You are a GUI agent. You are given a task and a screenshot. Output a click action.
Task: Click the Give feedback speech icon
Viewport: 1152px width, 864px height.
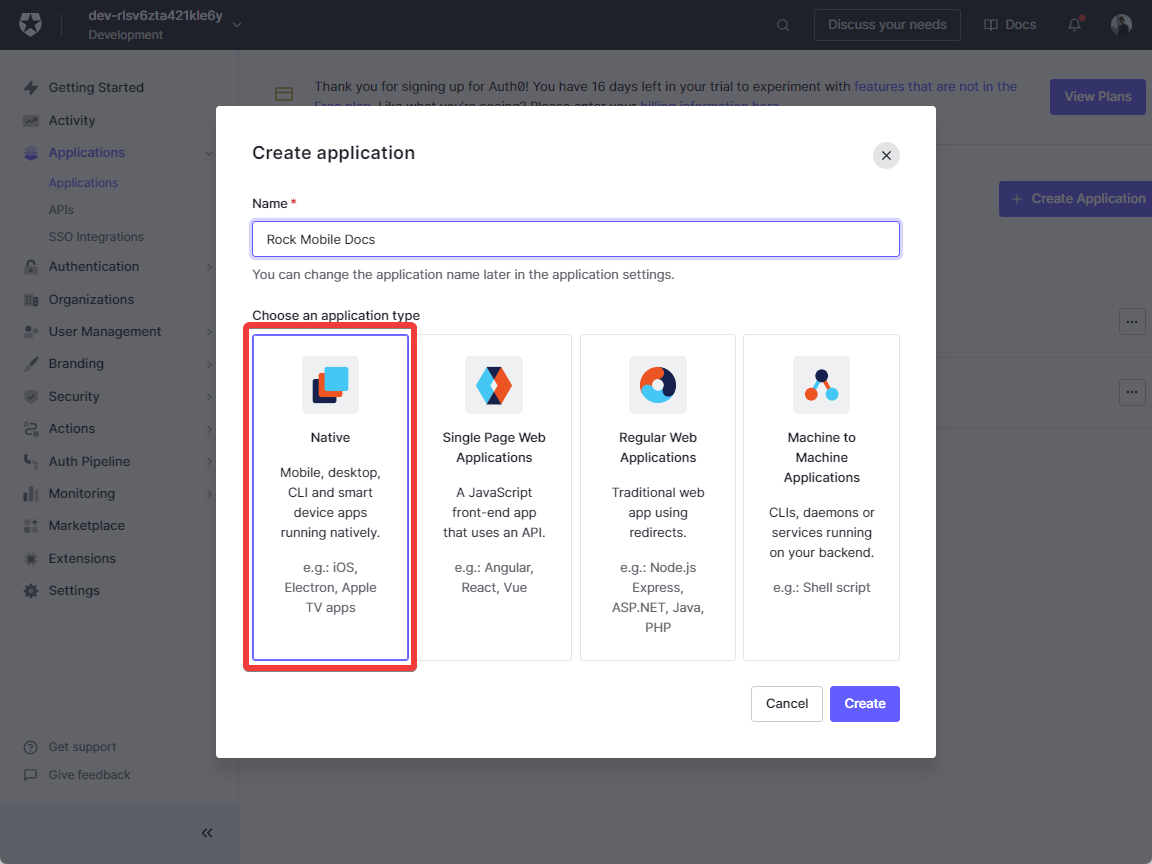(30, 775)
